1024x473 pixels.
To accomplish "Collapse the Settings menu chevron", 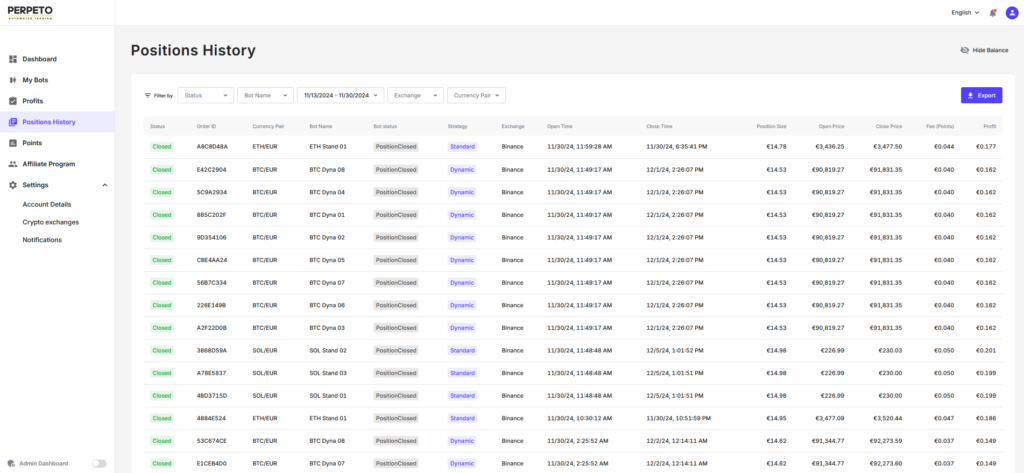I will tap(105, 185).
